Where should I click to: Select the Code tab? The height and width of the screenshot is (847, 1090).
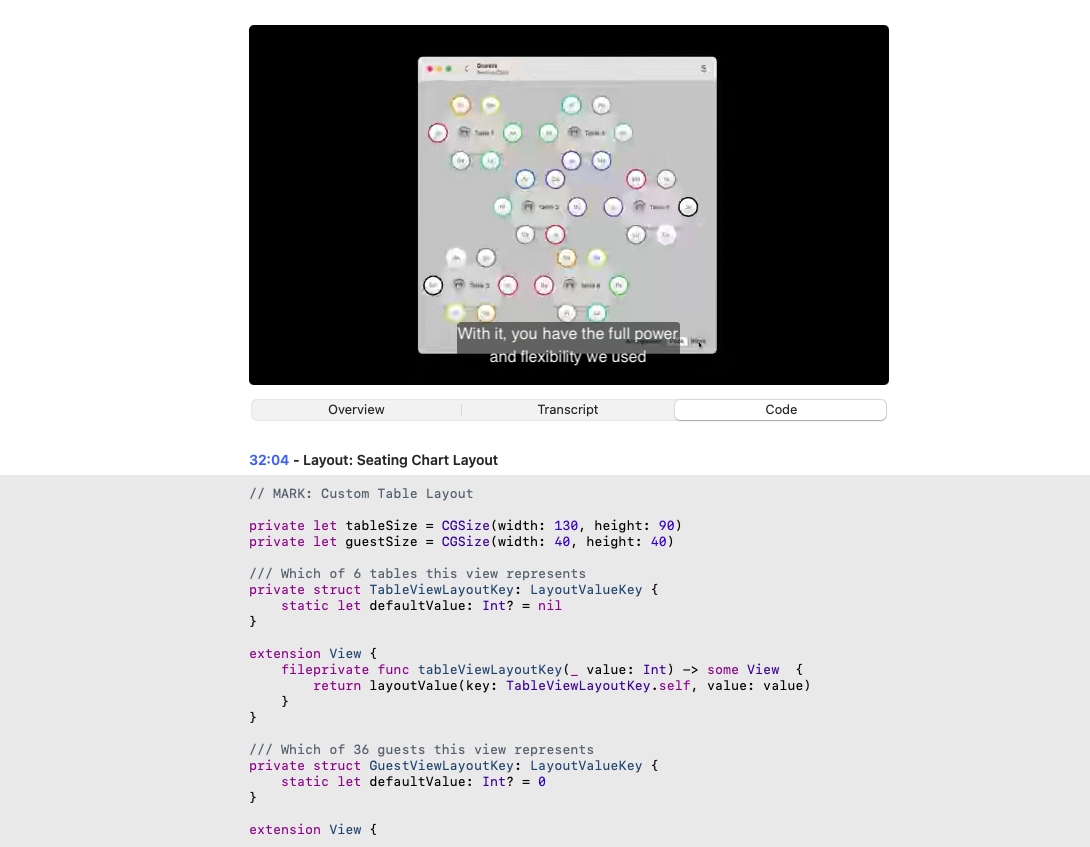(x=781, y=410)
